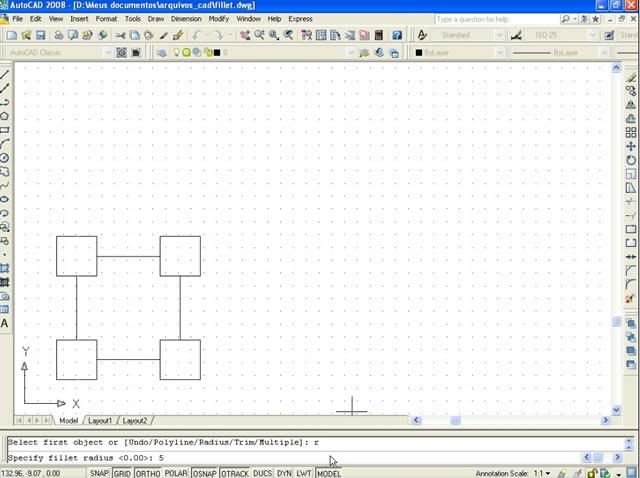The width and height of the screenshot is (640, 478).
Task: Pick the Multiline Text tool
Action: click(5, 324)
